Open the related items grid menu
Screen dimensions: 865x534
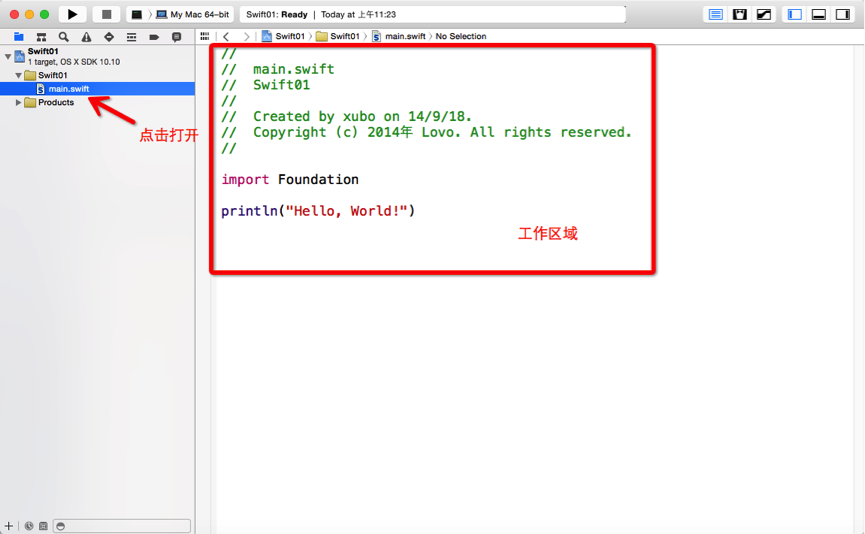(x=205, y=36)
